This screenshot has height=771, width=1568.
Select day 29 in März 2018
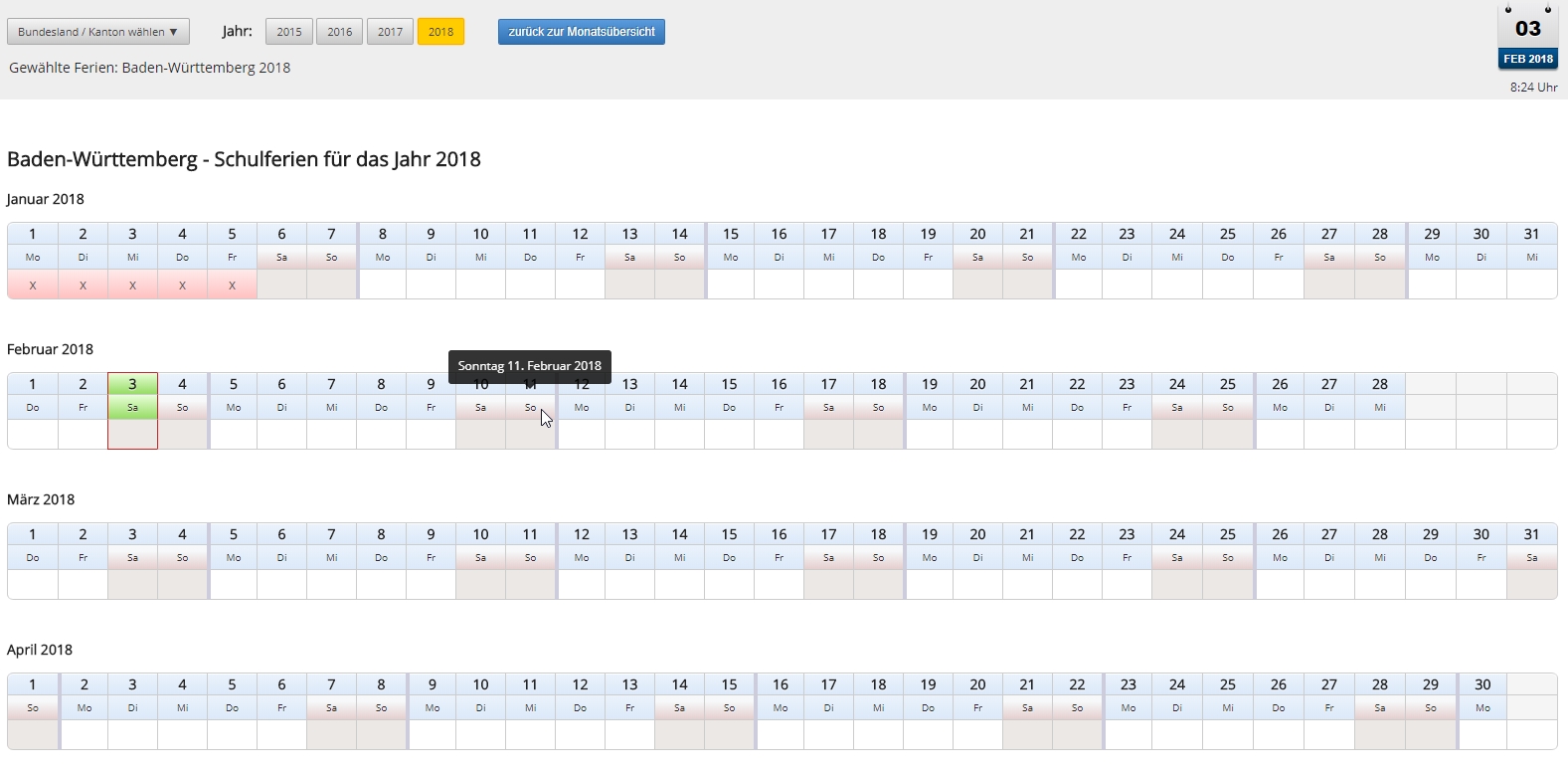1431,534
